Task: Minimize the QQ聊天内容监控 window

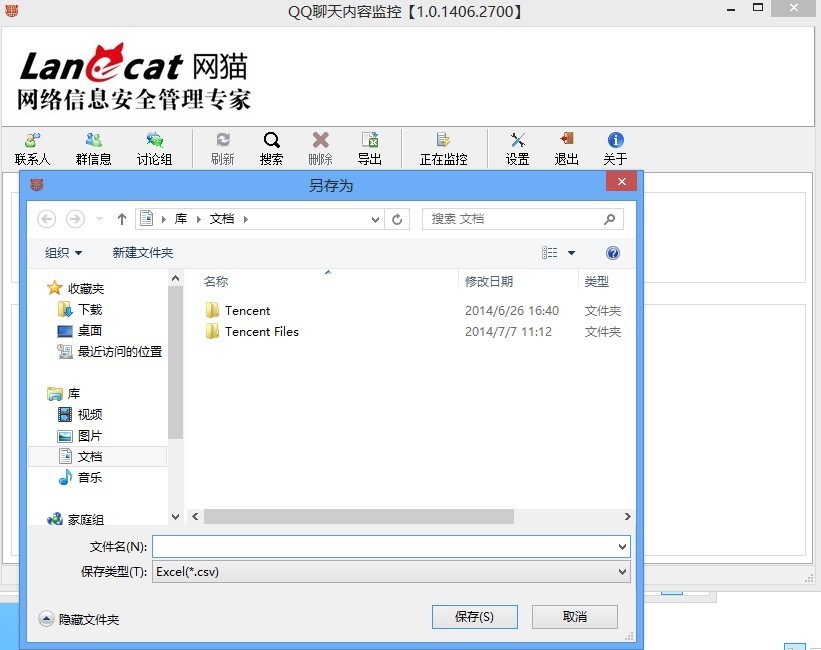Action: coord(731,9)
